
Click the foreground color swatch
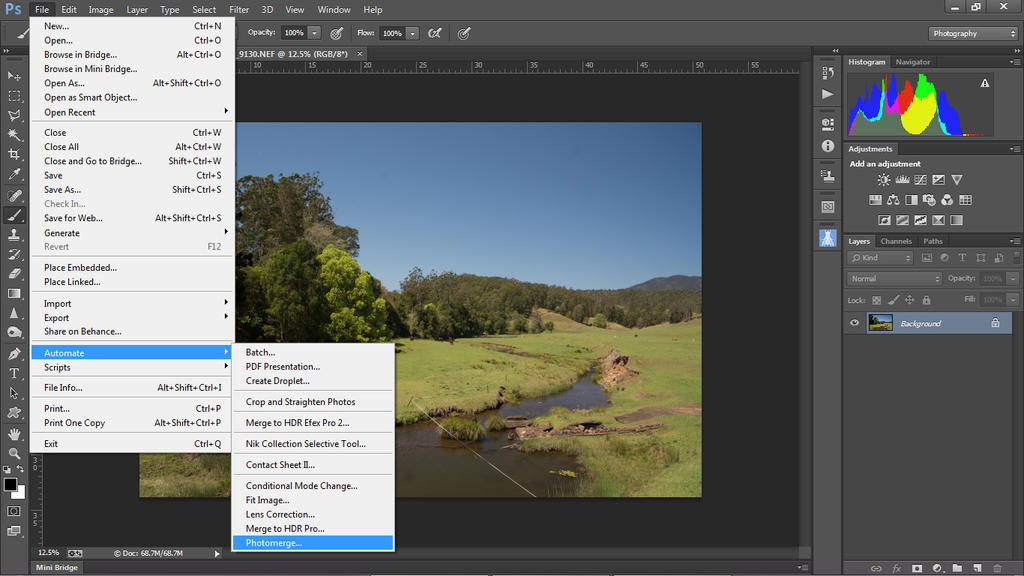click(x=10, y=485)
